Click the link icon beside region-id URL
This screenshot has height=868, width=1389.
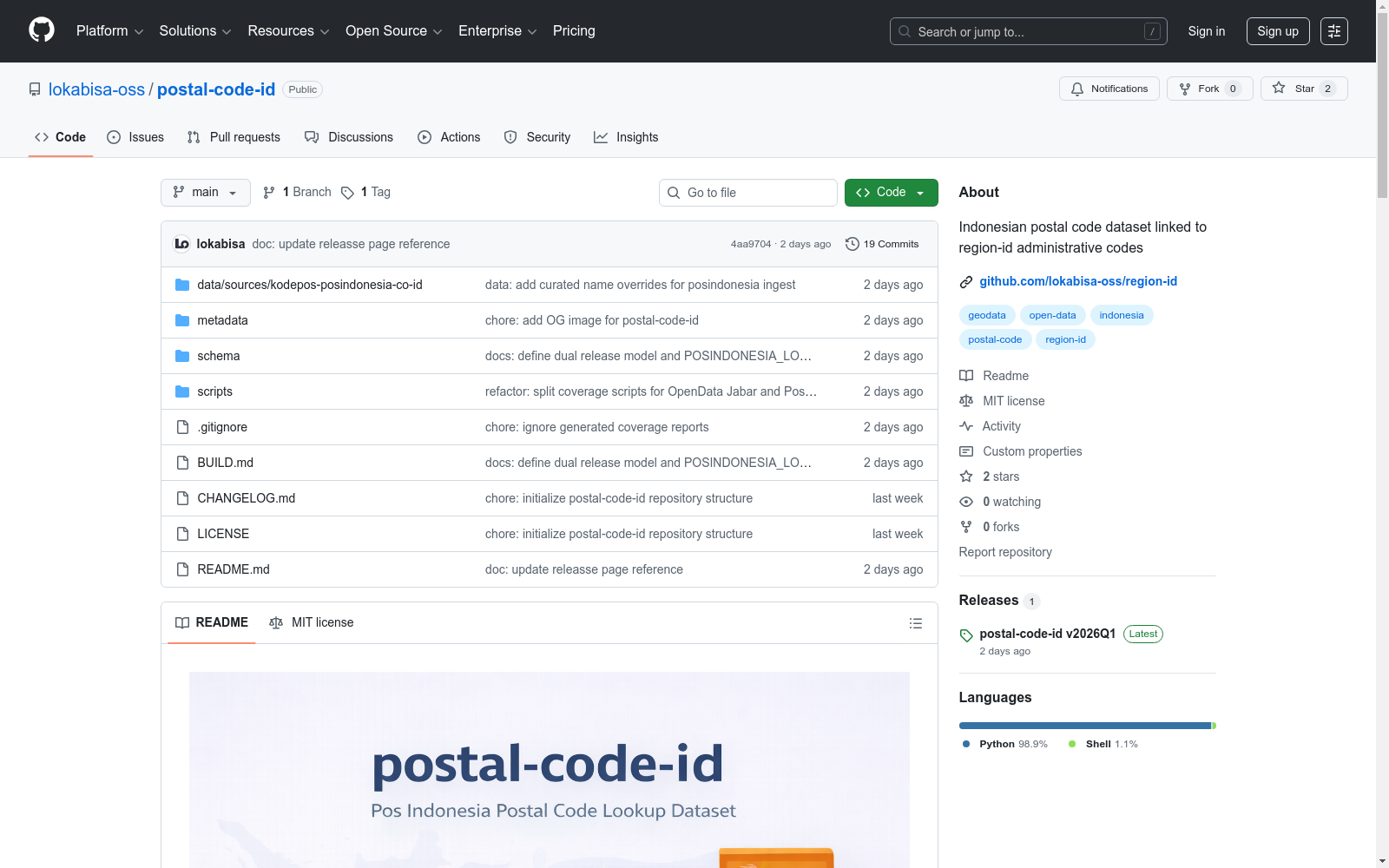(966, 282)
